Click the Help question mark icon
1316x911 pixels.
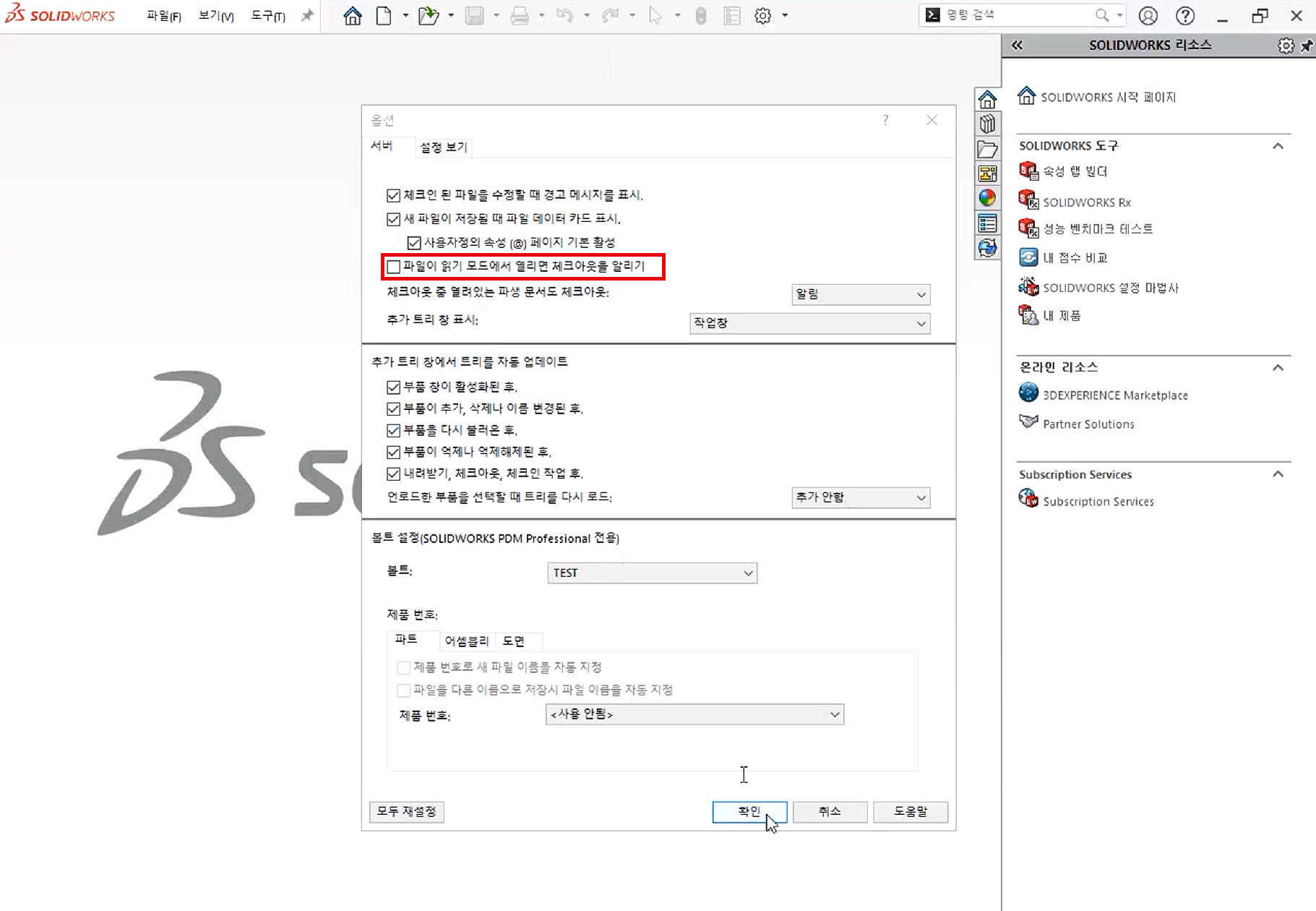(1185, 16)
